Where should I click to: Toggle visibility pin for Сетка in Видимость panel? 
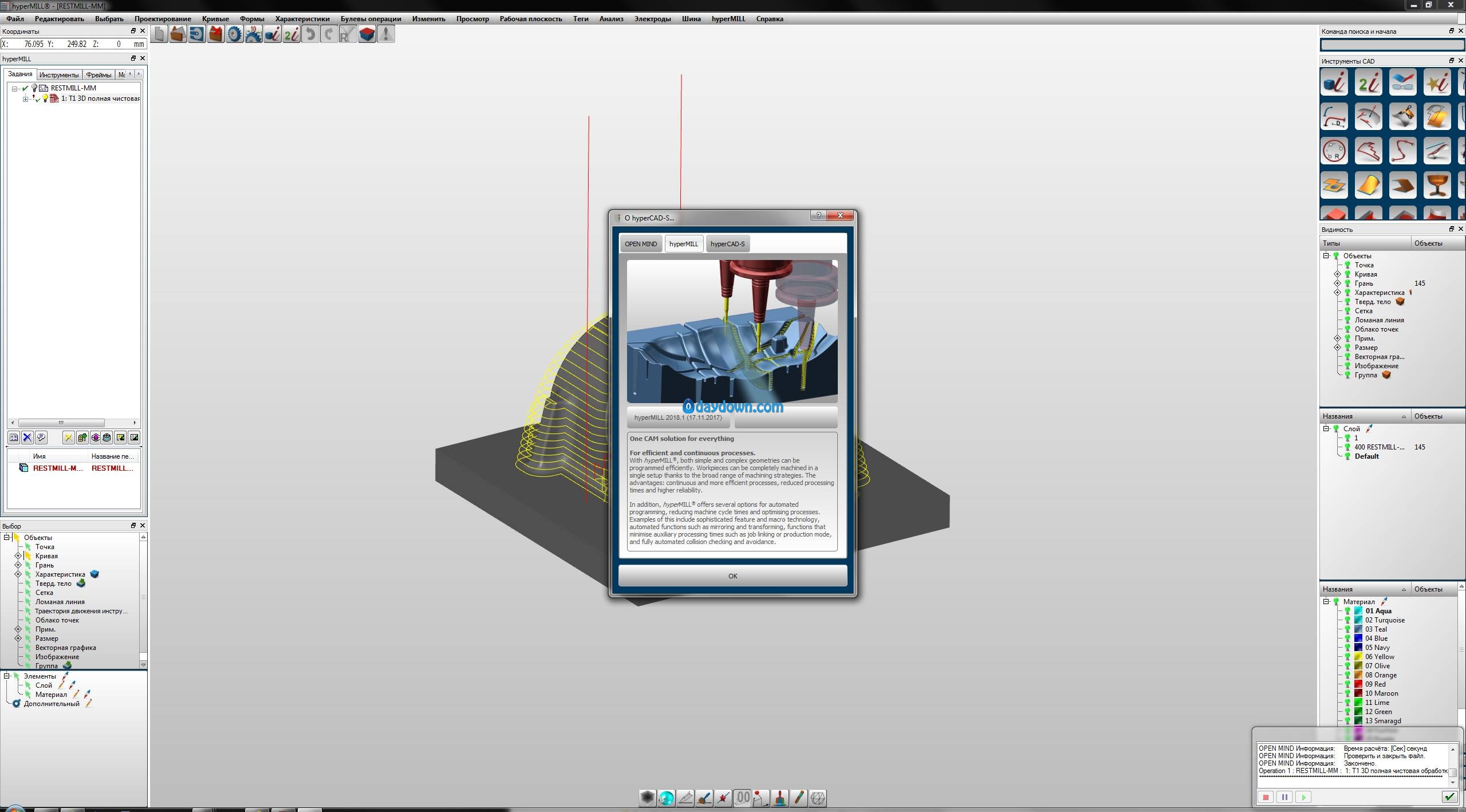[1347, 311]
